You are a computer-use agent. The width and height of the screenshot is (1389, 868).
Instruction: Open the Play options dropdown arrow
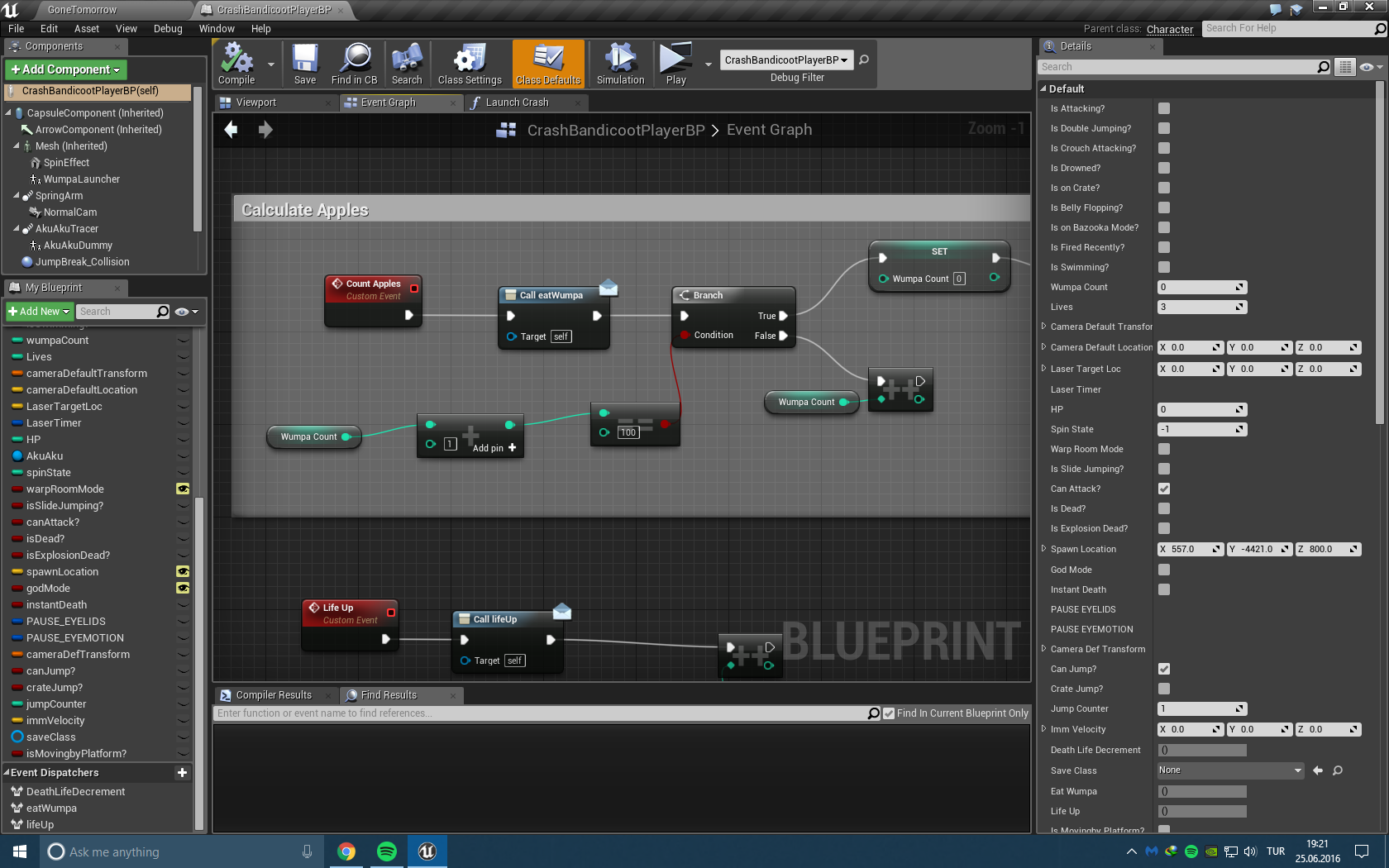tap(708, 64)
